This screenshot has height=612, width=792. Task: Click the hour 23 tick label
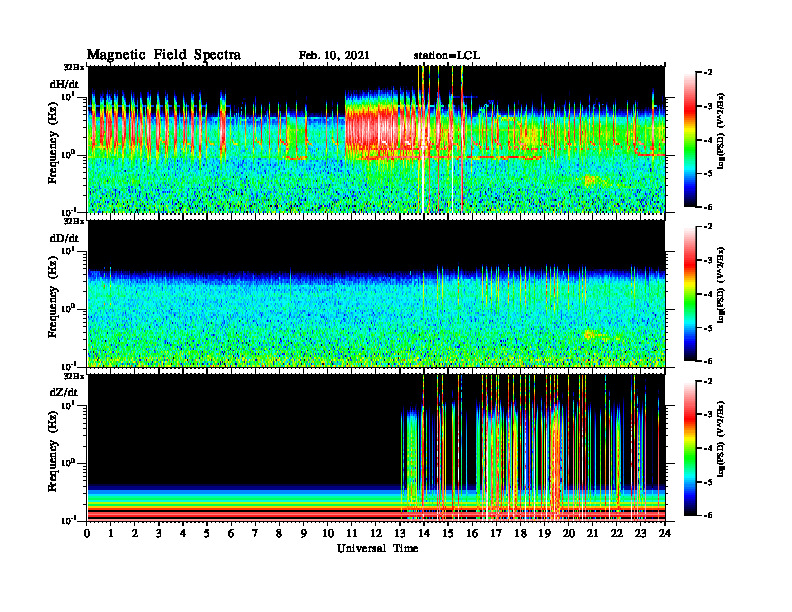pos(640,533)
